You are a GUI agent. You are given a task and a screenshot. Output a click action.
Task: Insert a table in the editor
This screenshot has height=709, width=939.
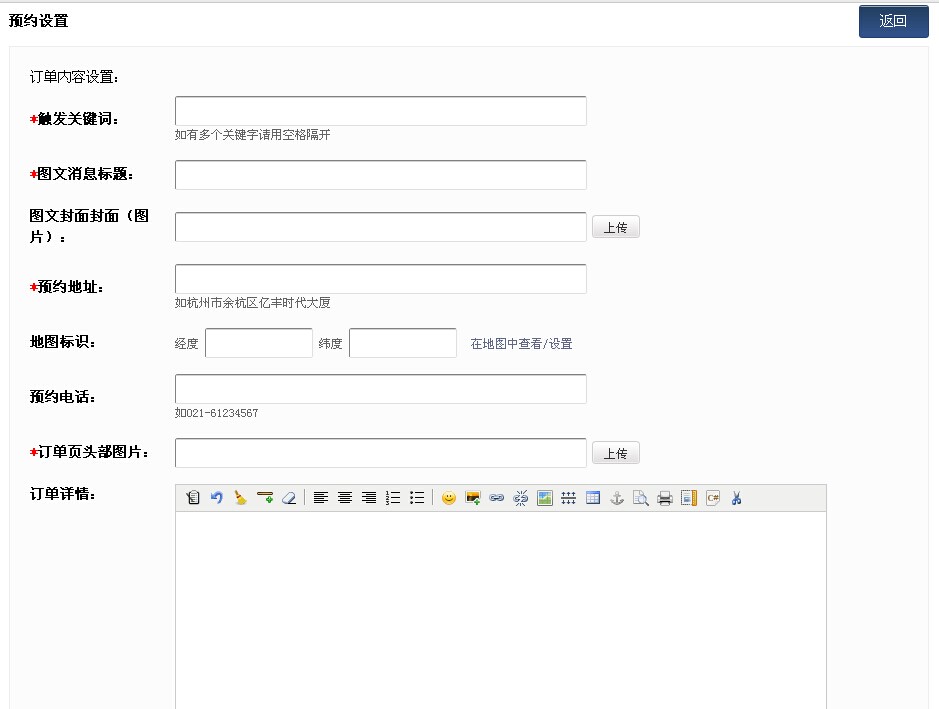tap(593, 498)
